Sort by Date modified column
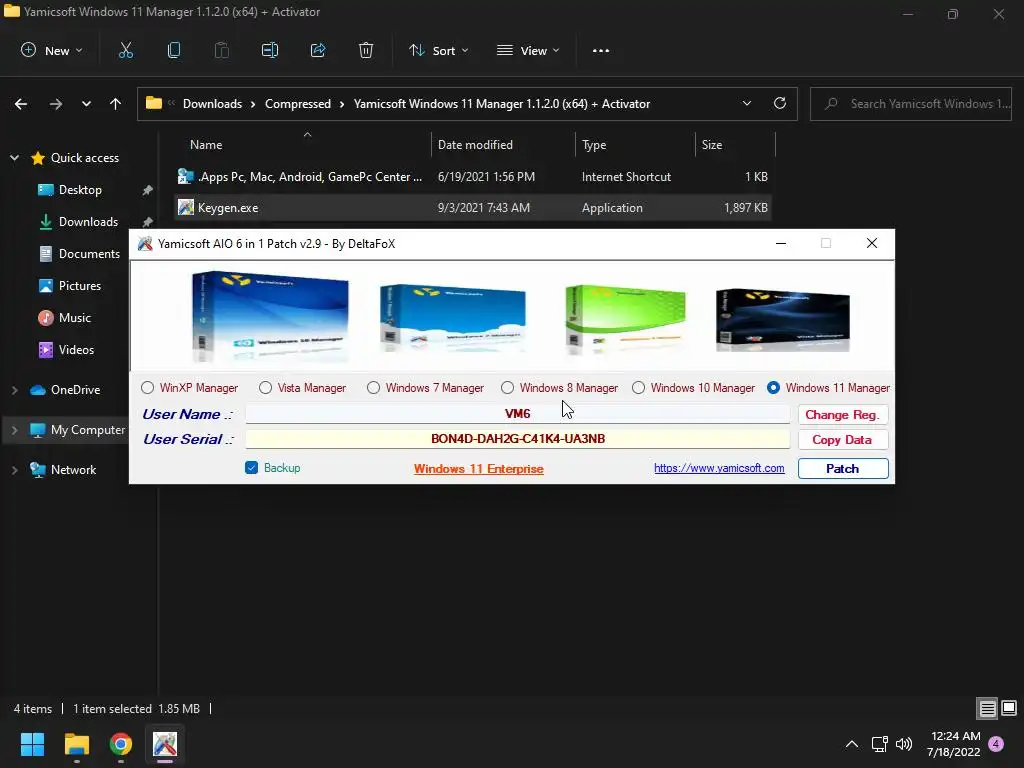This screenshot has width=1024, height=768. (x=475, y=145)
